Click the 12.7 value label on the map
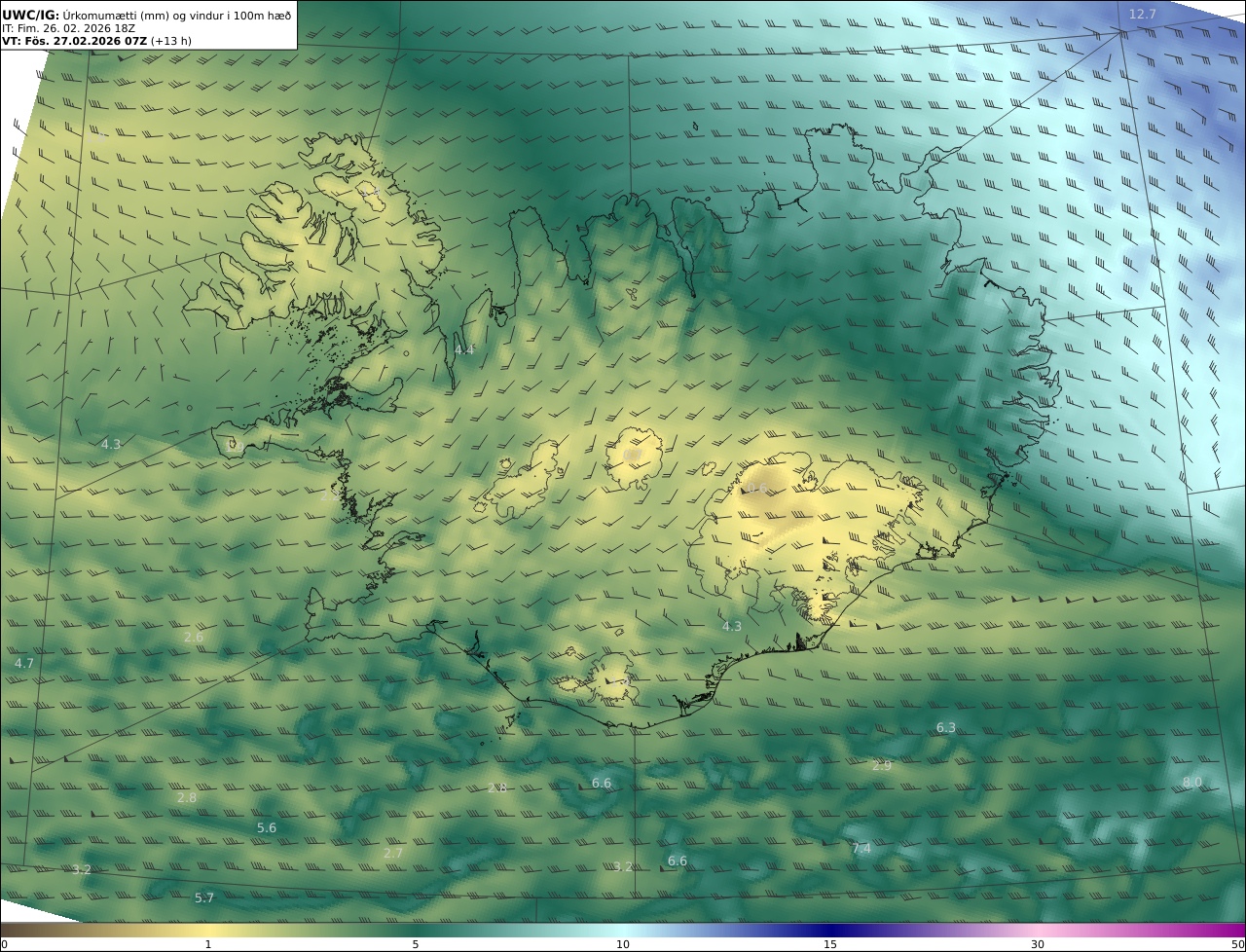The image size is (1246, 952). point(1143,14)
